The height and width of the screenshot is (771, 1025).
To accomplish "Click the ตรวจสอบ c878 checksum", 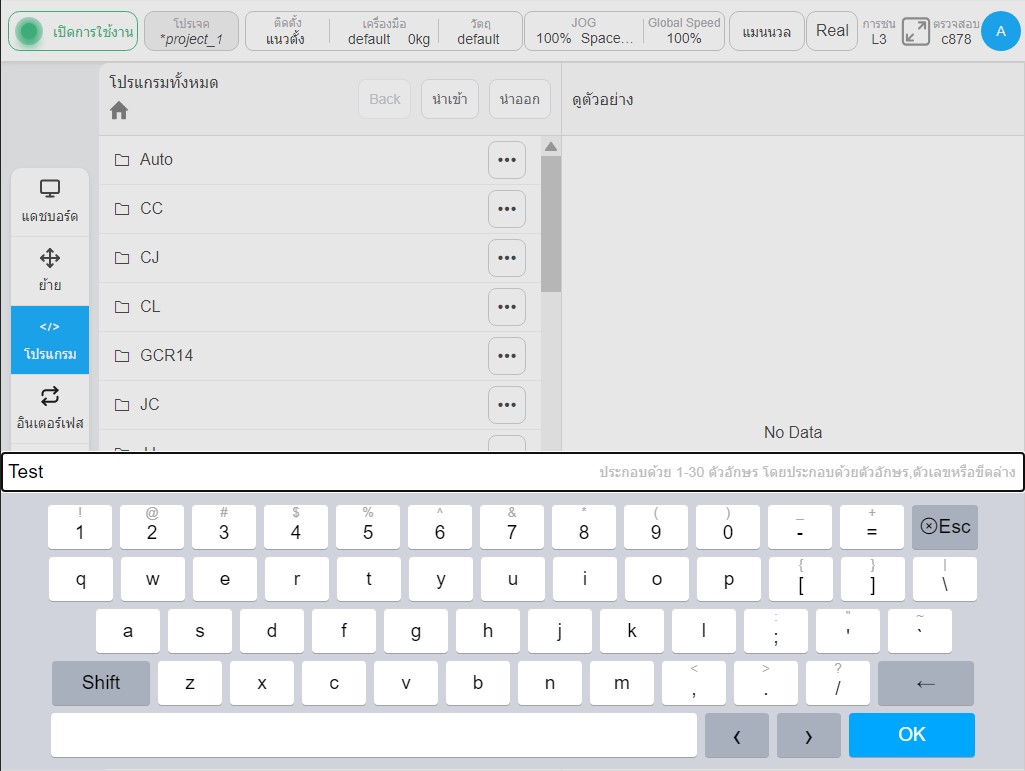I will coord(956,31).
